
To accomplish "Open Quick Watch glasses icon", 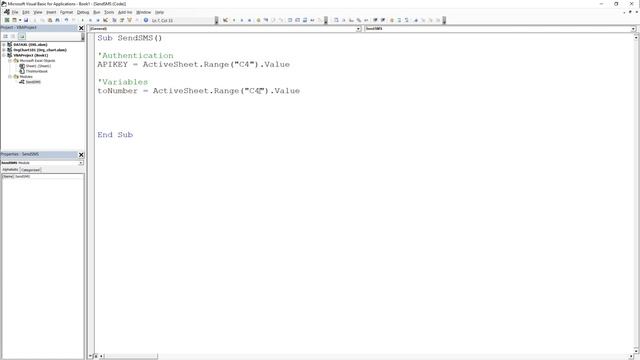I will point(312,20).
